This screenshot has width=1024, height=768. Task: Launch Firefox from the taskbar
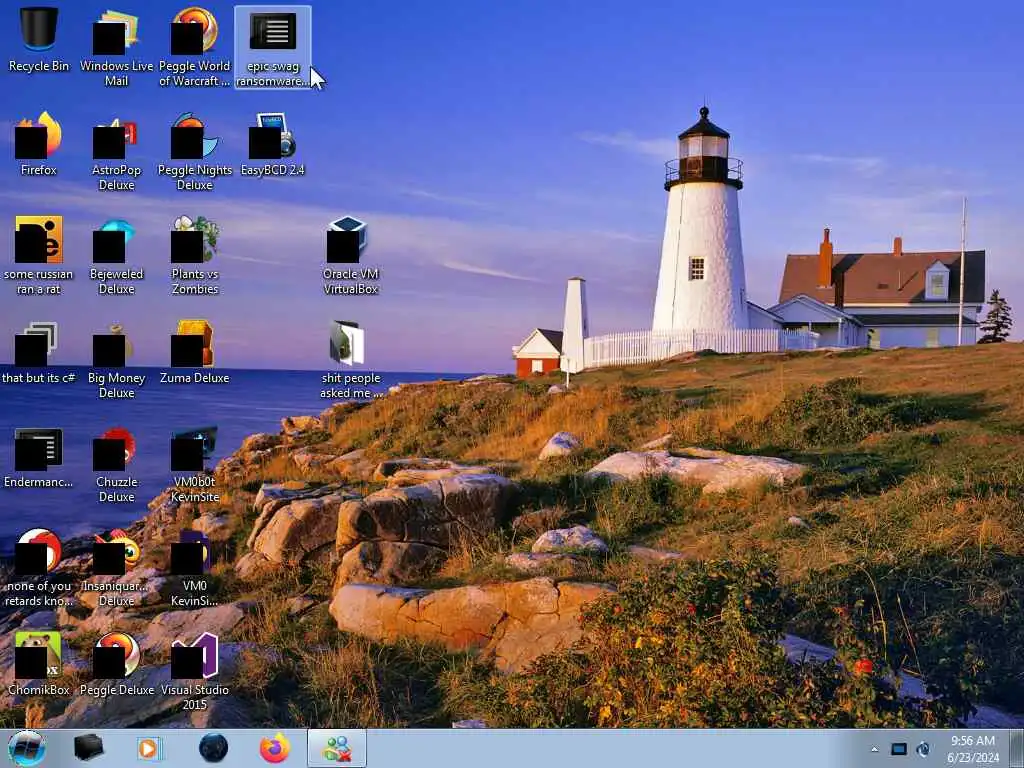click(x=274, y=748)
